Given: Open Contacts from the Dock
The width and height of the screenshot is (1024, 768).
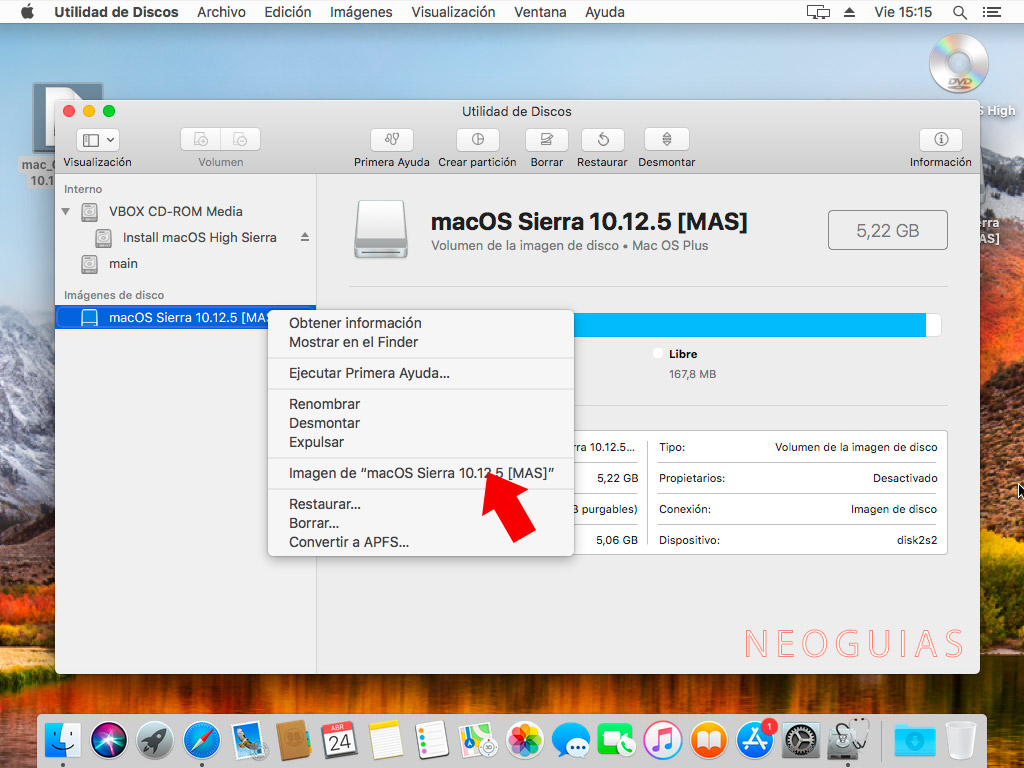Looking at the screenshot, I should [293, 741].
